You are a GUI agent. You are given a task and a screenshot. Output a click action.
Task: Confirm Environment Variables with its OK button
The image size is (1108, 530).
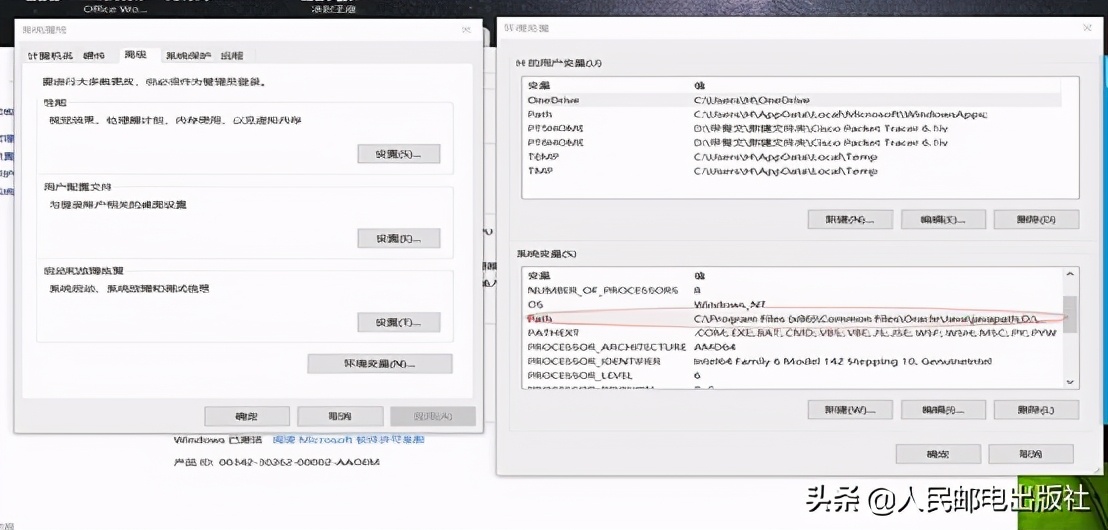click(938, 454)
